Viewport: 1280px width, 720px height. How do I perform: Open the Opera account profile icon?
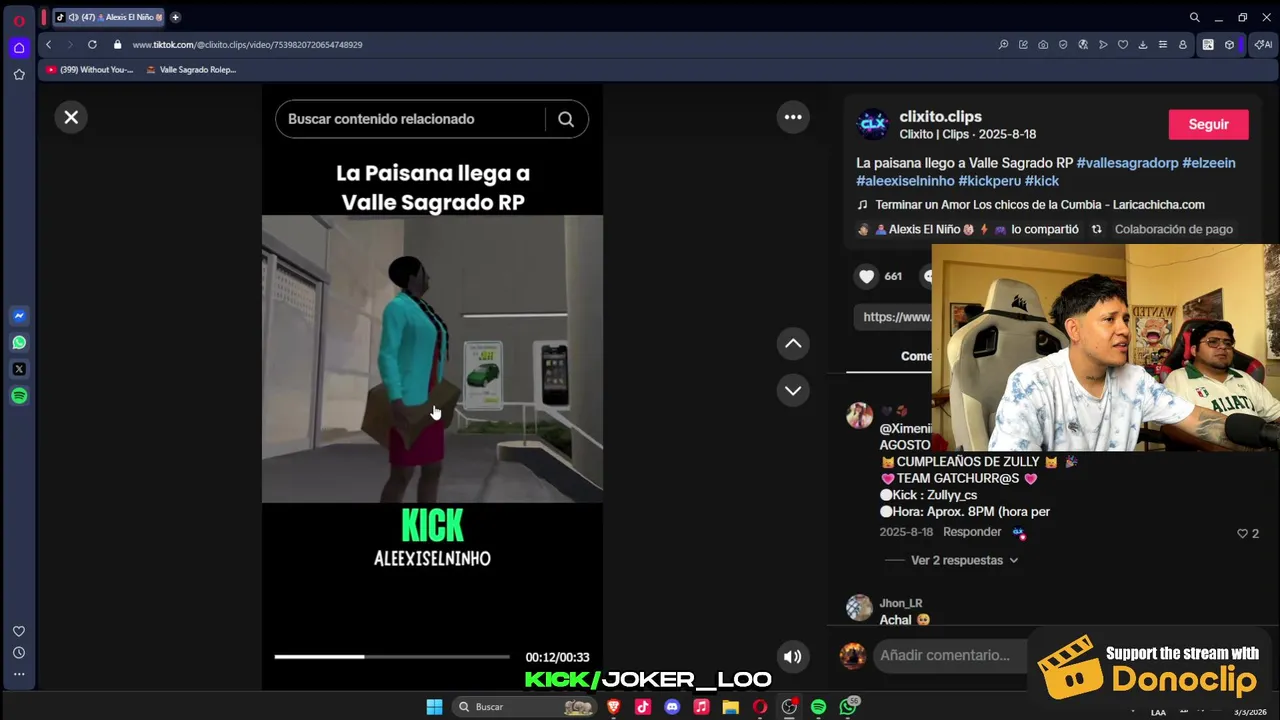point(1183,45)
